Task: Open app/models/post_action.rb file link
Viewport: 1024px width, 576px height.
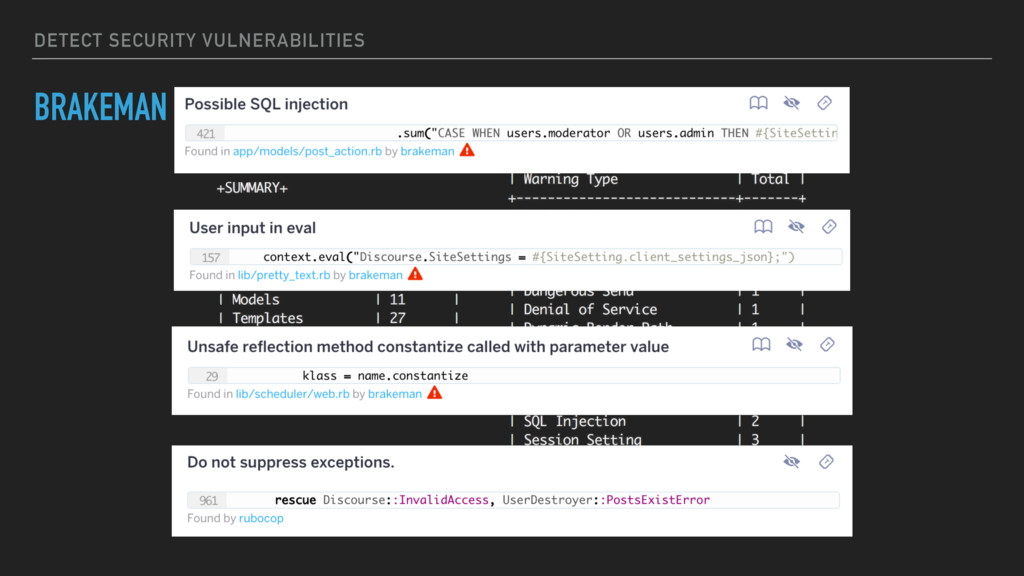Action: tap(307, 152)
